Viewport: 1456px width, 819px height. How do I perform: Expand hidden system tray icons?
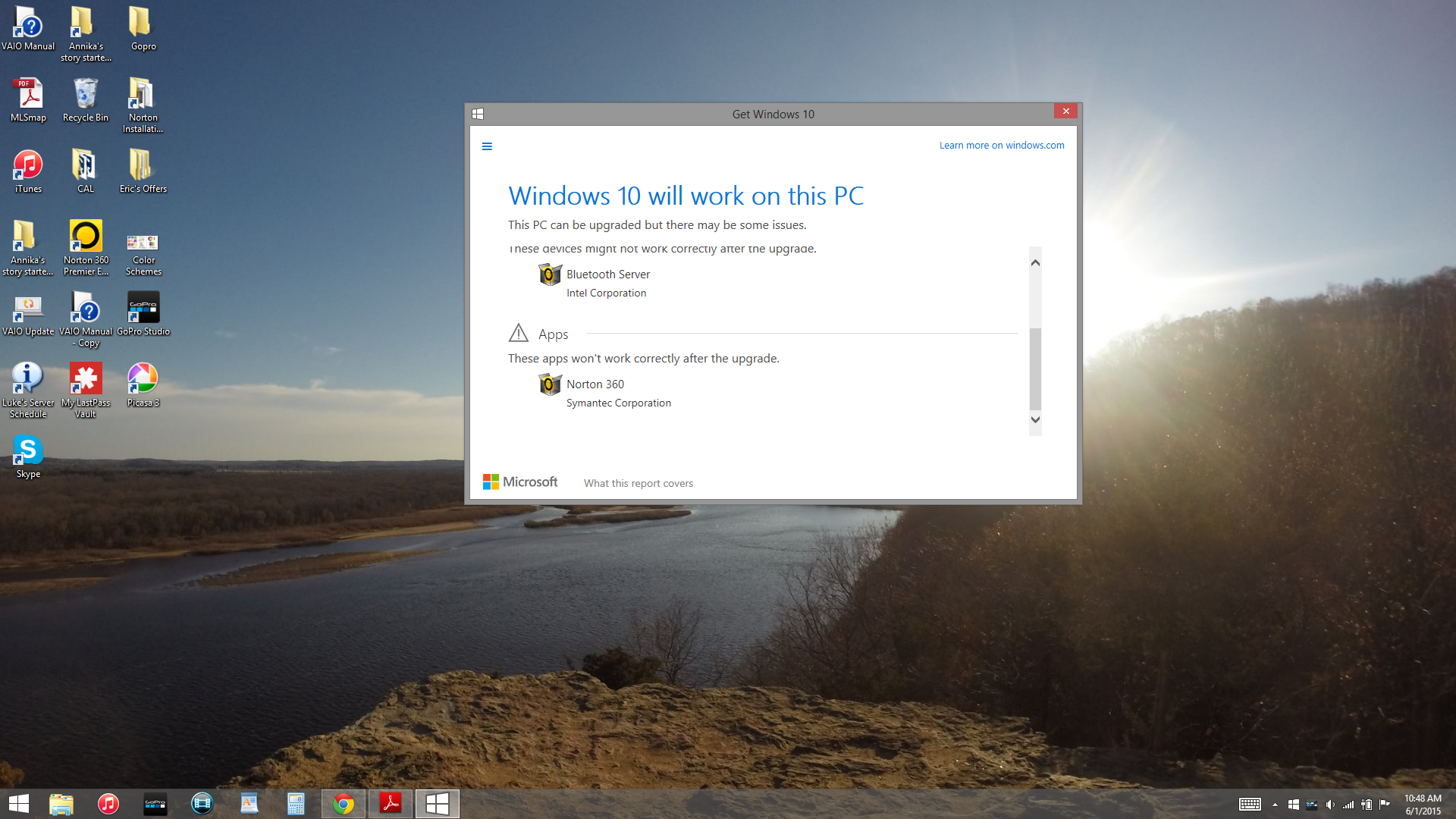(1275, 805)
